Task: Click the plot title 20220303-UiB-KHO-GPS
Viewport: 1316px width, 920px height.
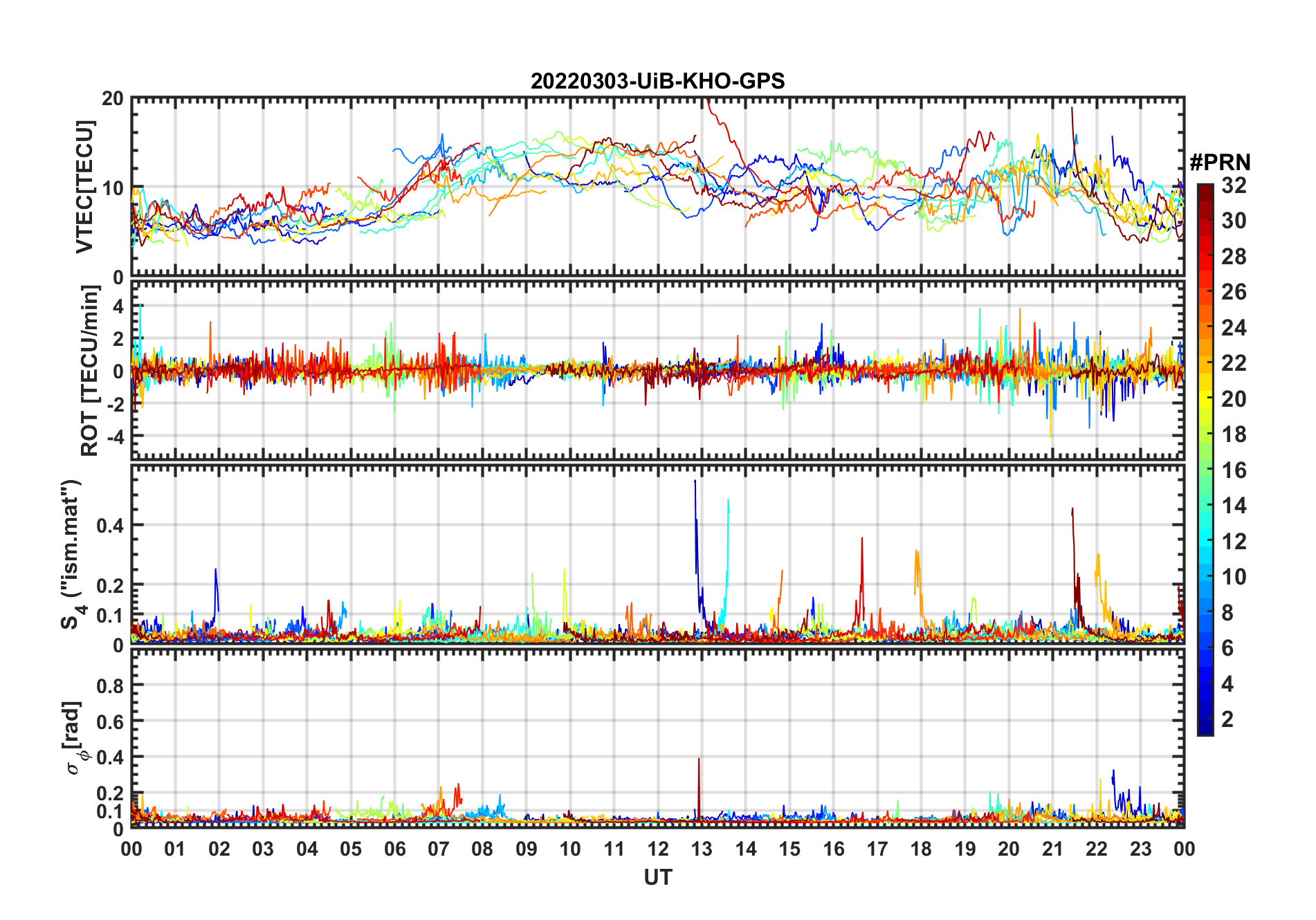Action: [x=657, y=82]
